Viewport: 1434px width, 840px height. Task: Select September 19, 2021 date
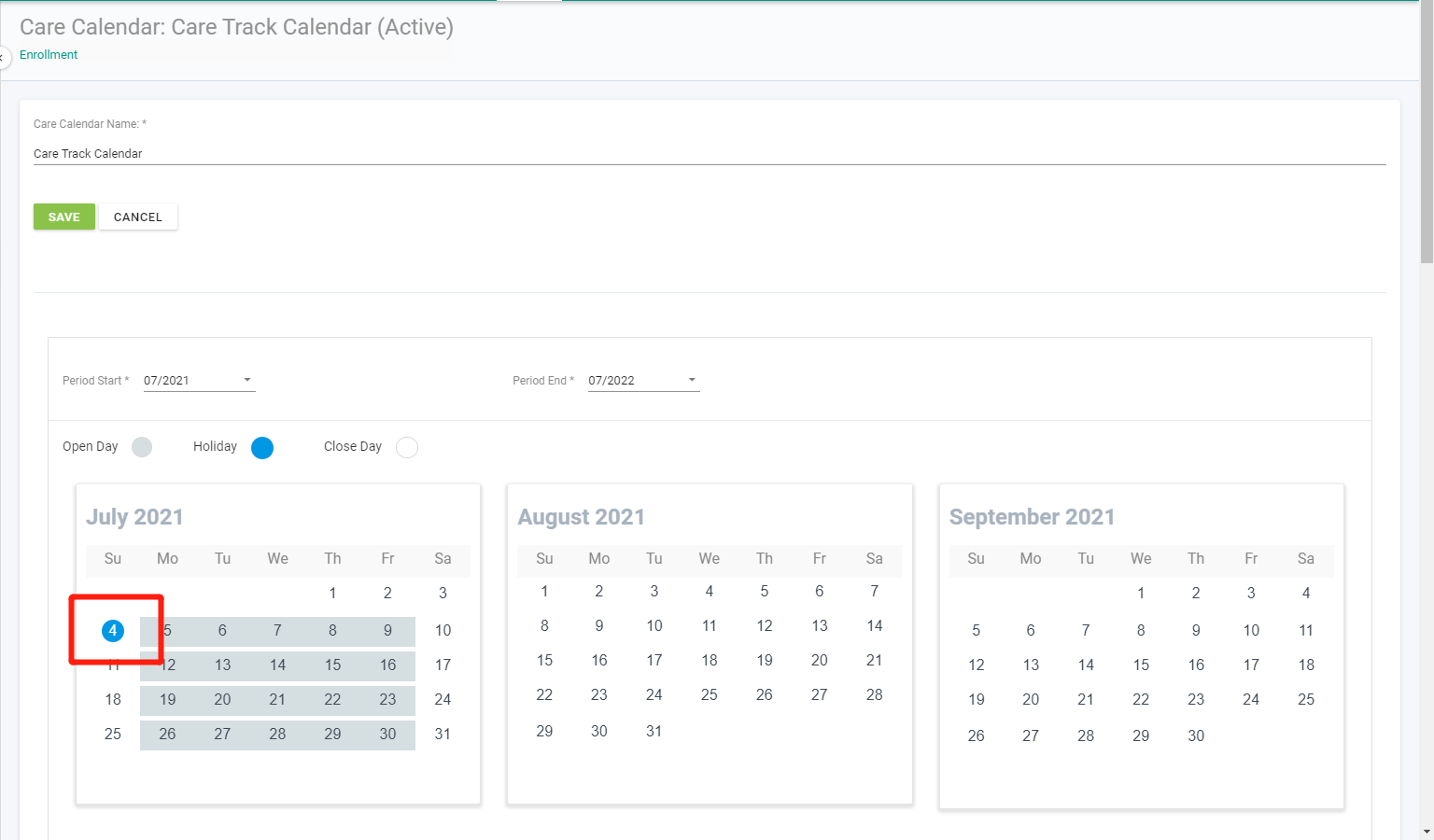[x=977, y=700]
